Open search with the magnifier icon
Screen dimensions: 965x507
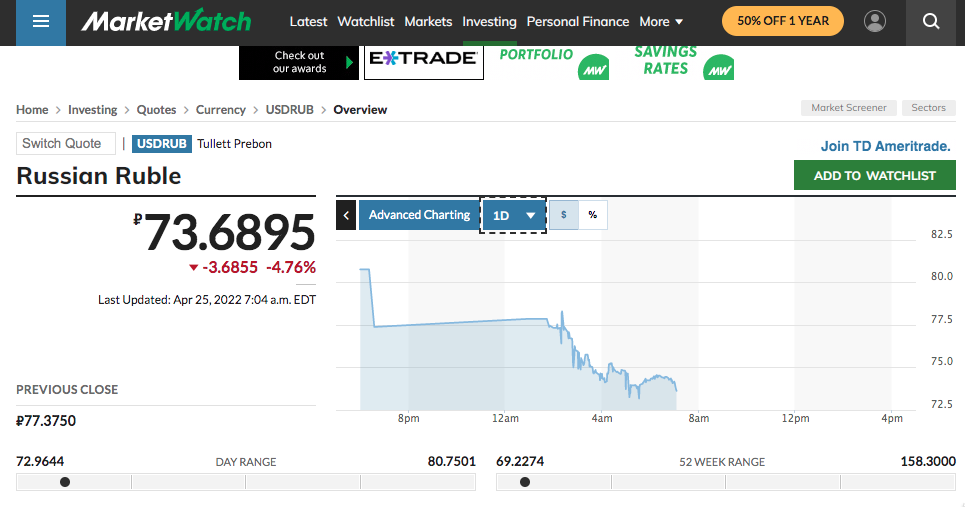pyautogui.click(x=931, y=21)
